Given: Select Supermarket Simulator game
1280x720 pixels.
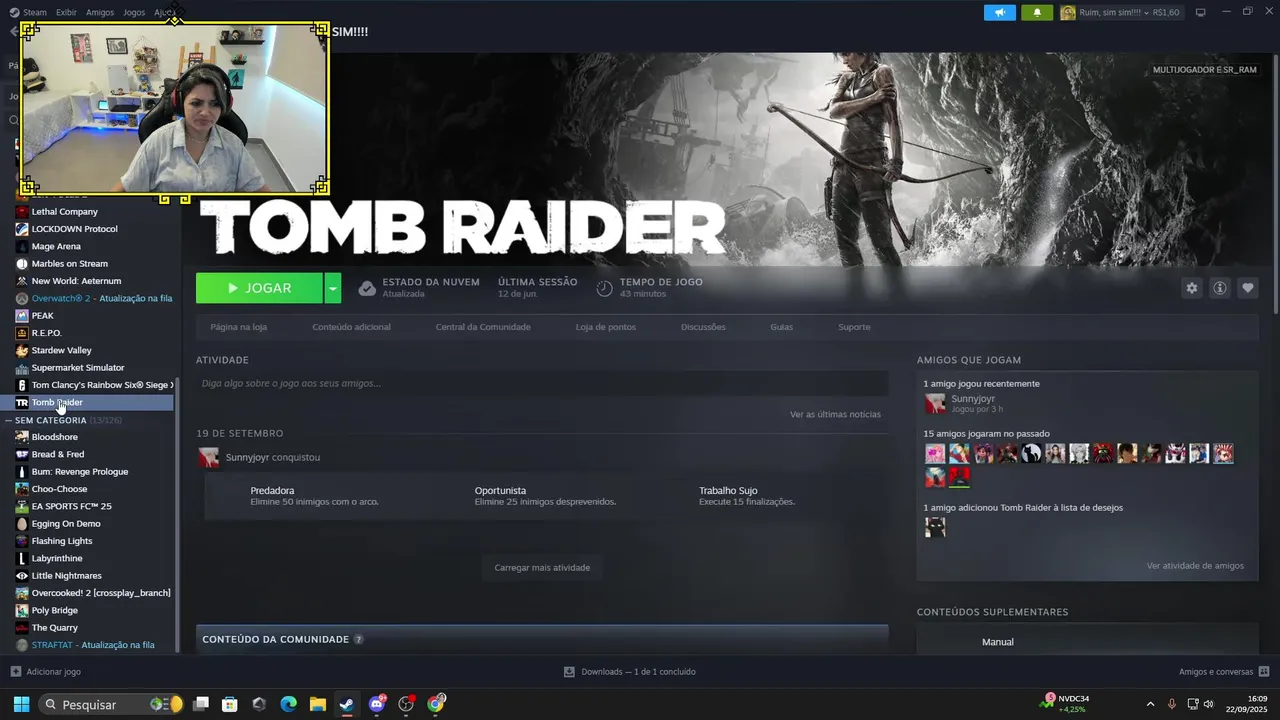Looking at the screenshot, I should tap(78, 368).
